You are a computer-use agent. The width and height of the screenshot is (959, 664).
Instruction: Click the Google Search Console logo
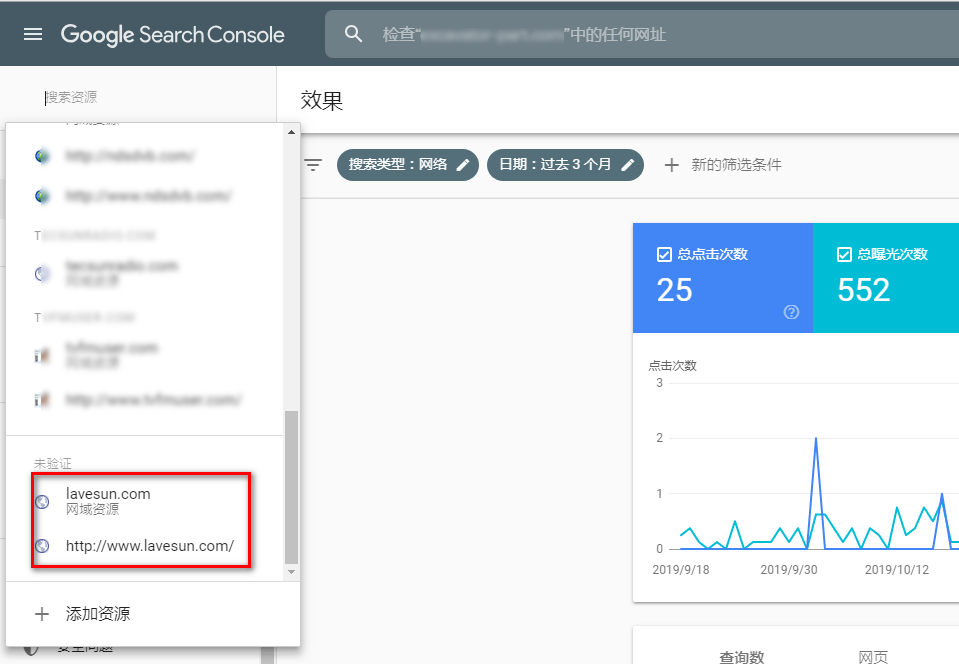click(x=172, y=35)
